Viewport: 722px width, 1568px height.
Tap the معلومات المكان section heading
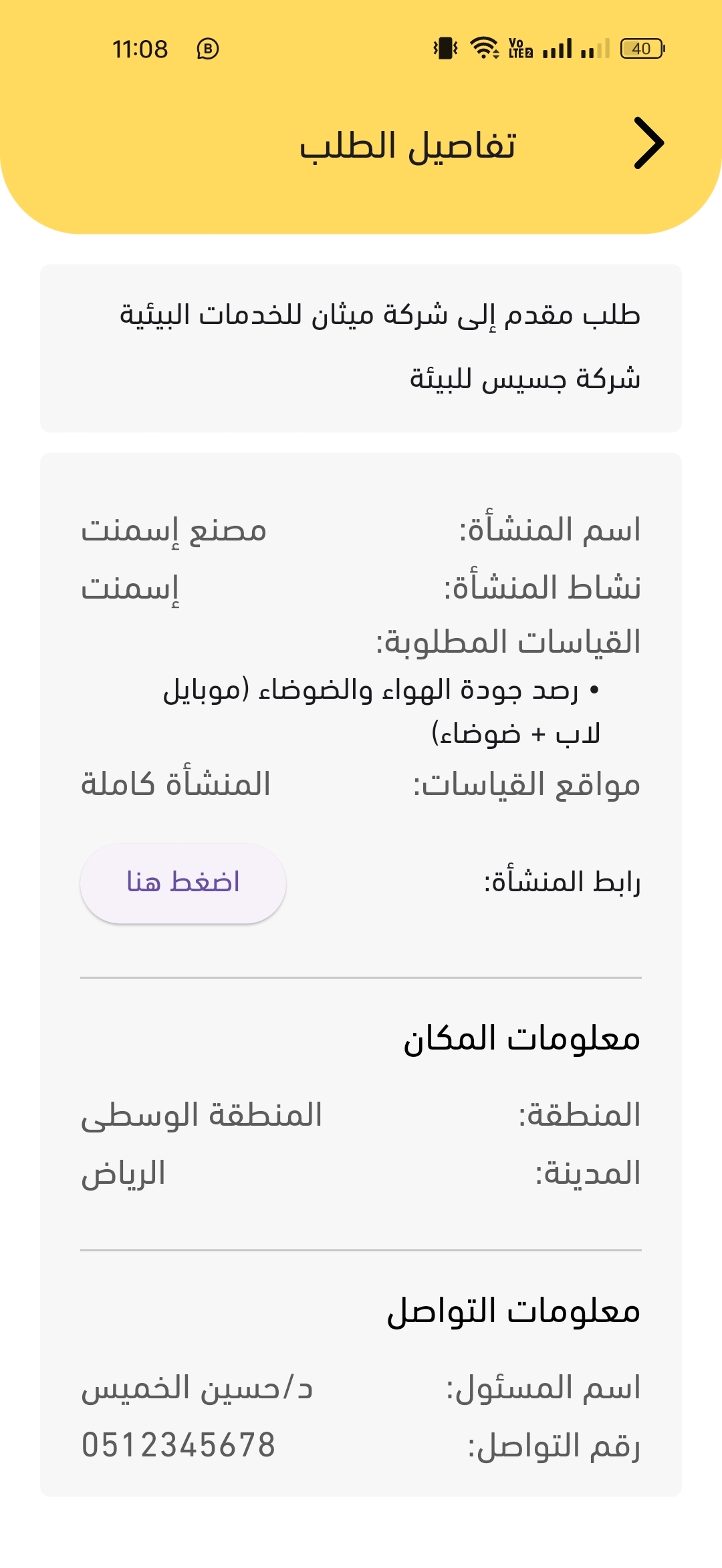[522, 1038]
